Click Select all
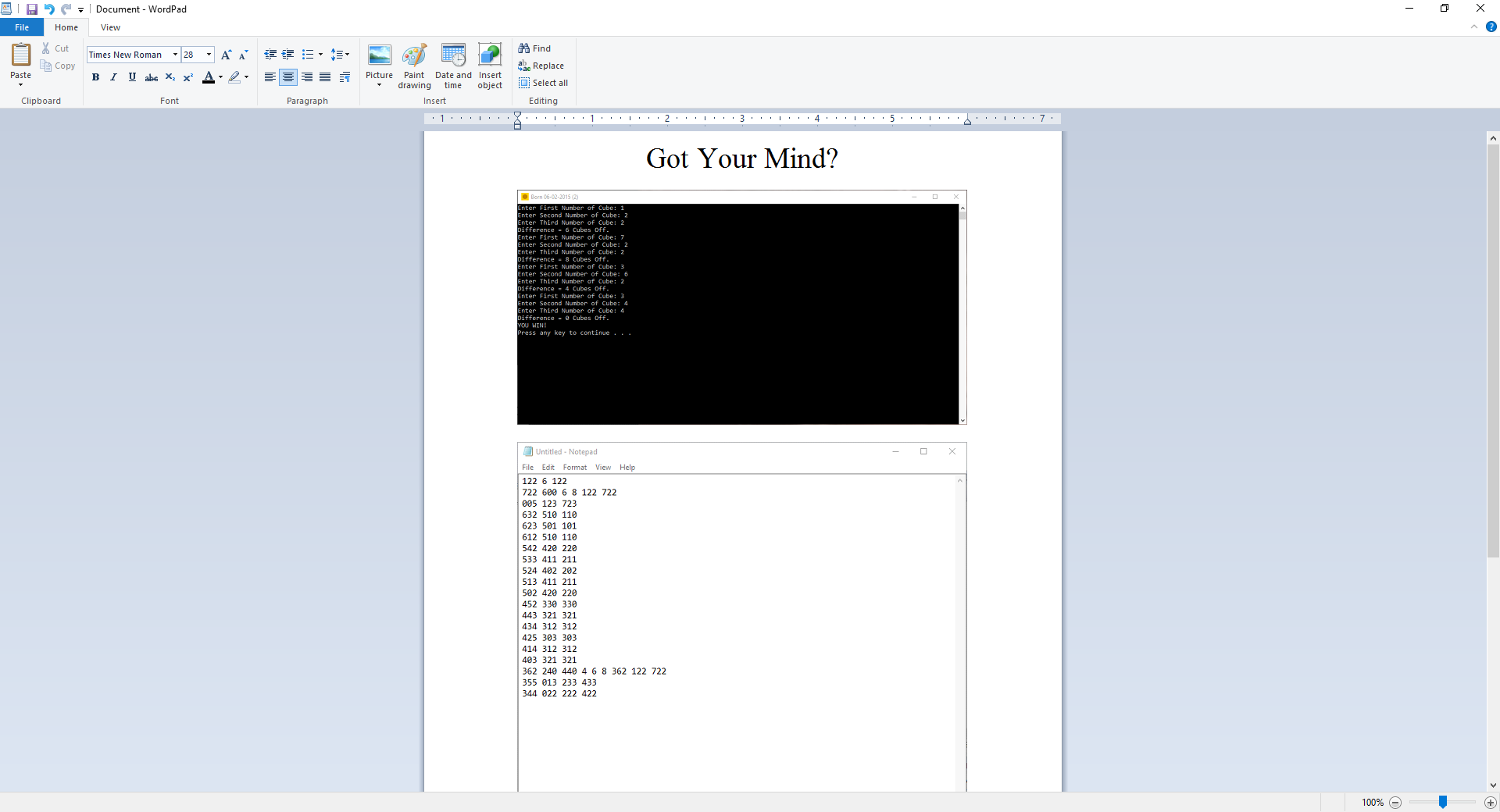Image resolution: width=1500 pixels, height=812 pixels. tap(544, 83)
